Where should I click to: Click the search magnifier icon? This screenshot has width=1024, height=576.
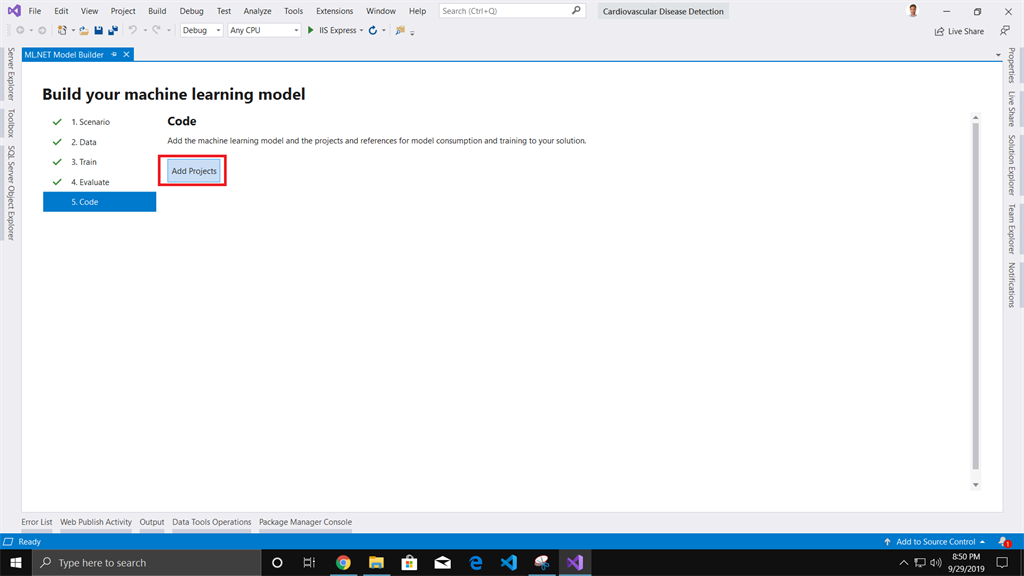576,10
